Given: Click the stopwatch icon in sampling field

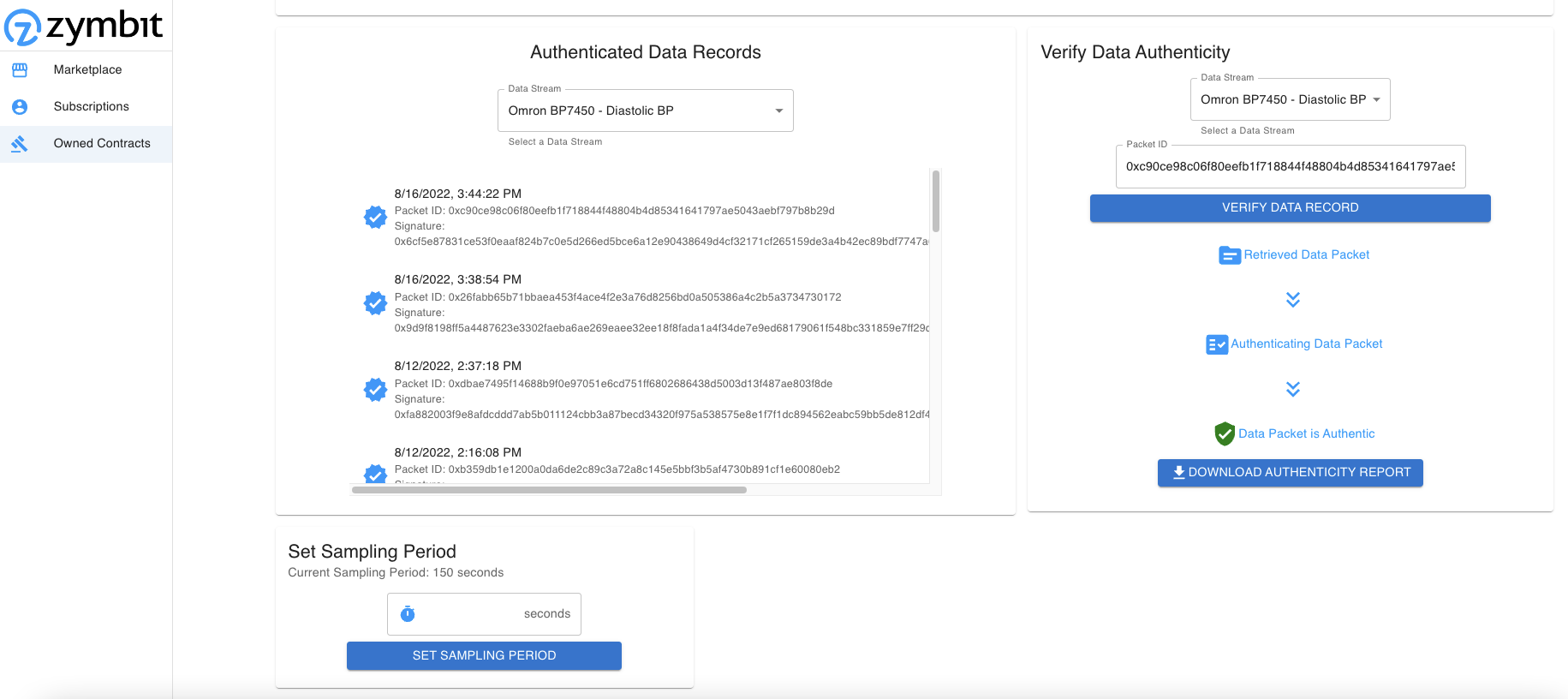Looking at the screenshot, I should (x=408, y=613).
